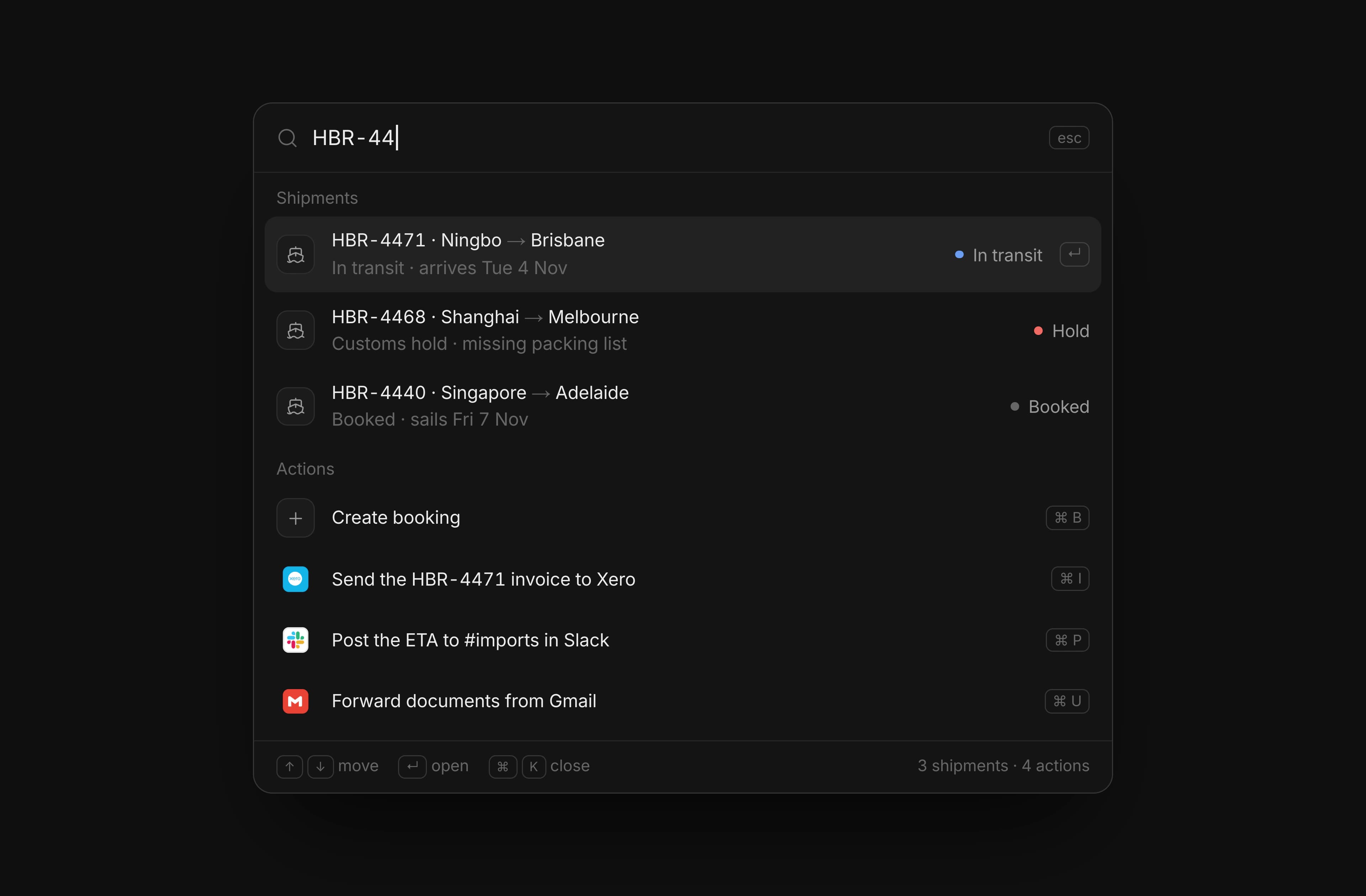Click the Actions section header
This screenshot has height=896, width=1366.
coord(305,469)
